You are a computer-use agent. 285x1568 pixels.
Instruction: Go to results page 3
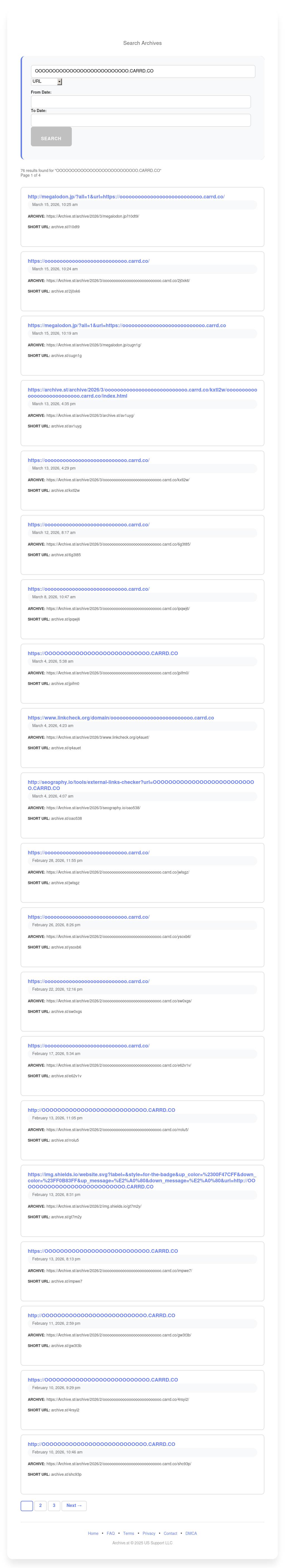pyautogui.click(x=53, y=1505)
